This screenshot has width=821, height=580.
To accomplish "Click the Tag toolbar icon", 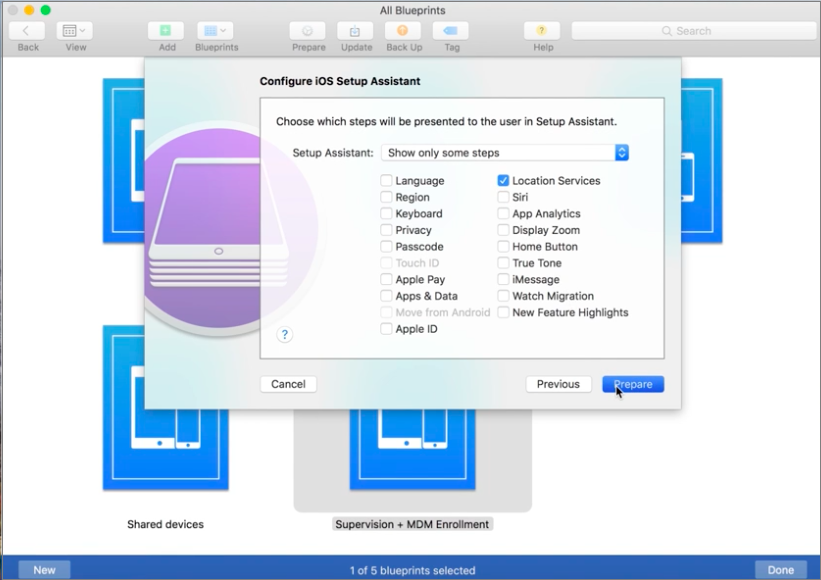I will [451, 31].
